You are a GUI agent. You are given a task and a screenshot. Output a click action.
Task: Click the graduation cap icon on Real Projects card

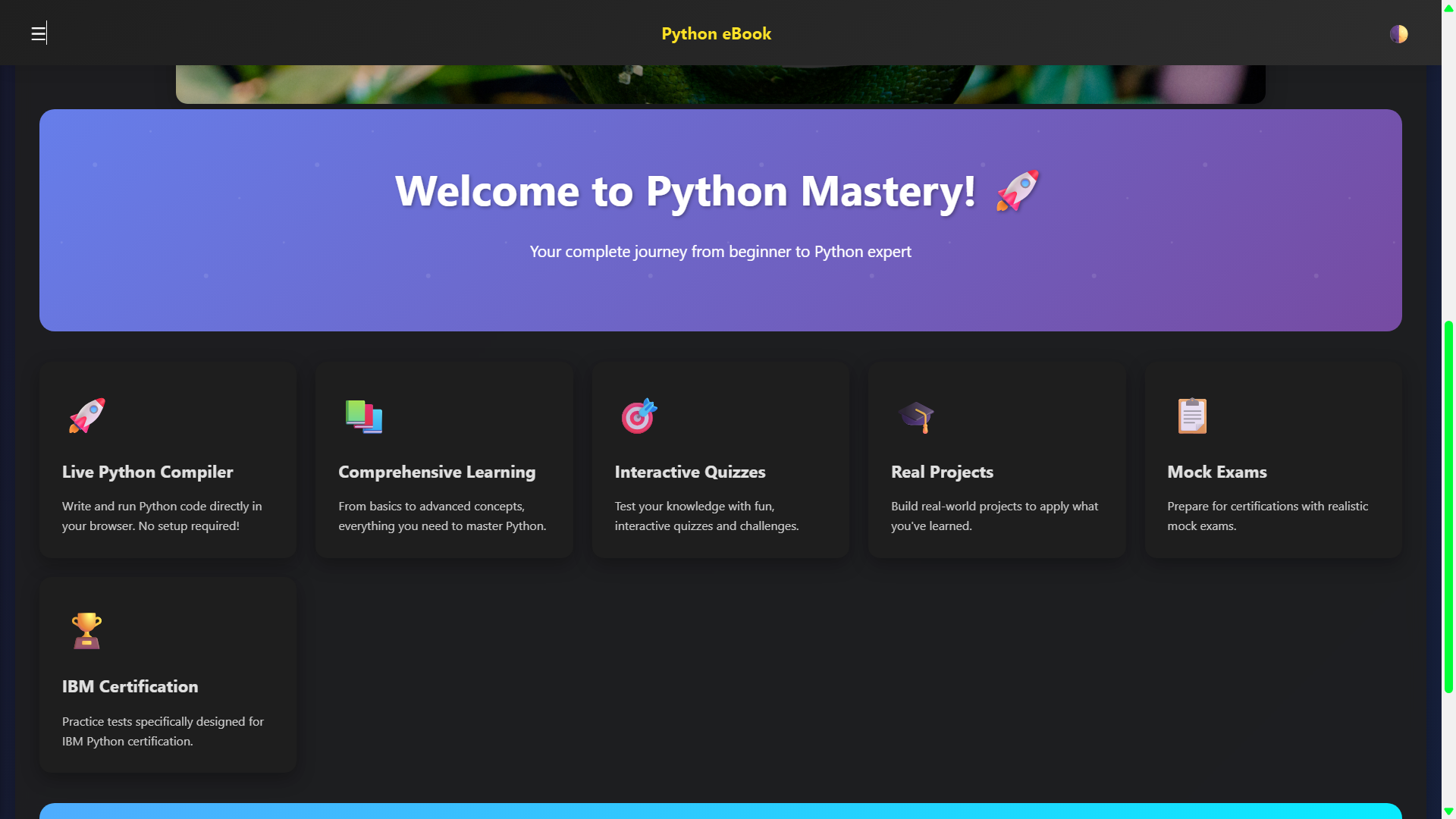(x=916, y=416)
